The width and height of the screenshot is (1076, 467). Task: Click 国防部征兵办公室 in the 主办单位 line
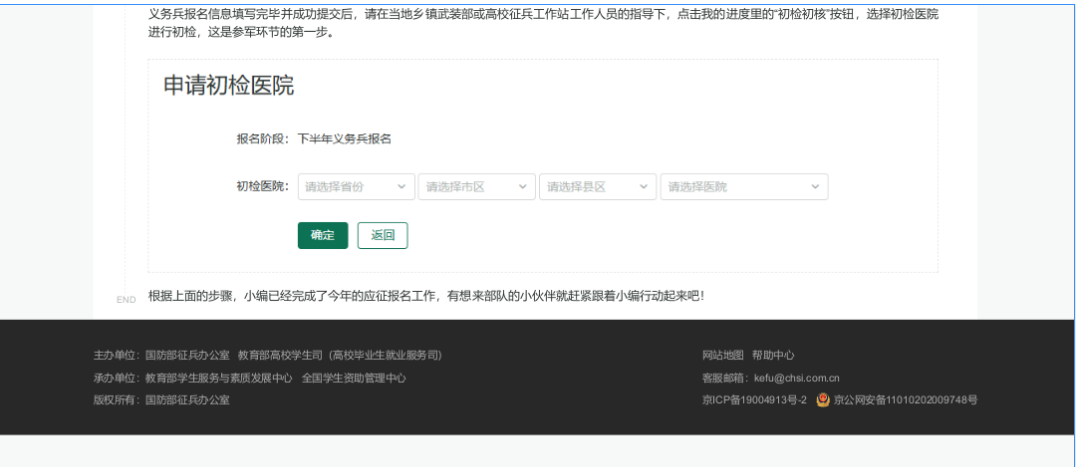click(x=187, y=355)
